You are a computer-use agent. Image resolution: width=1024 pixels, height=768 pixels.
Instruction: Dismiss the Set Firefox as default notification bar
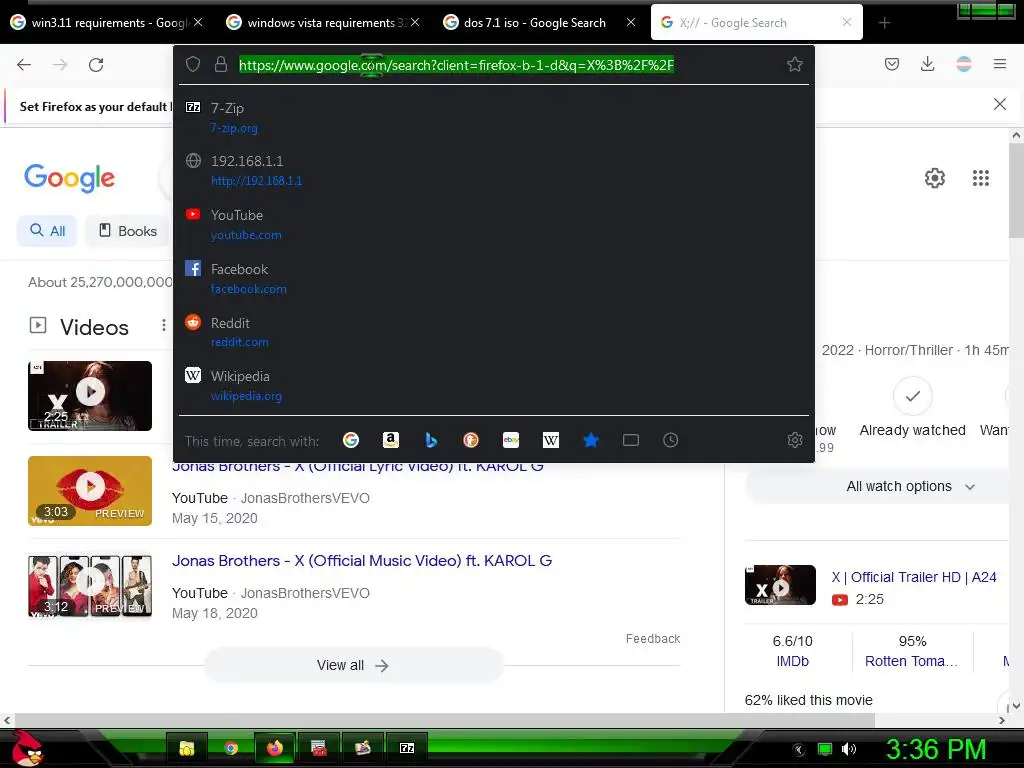pos(999,104)
